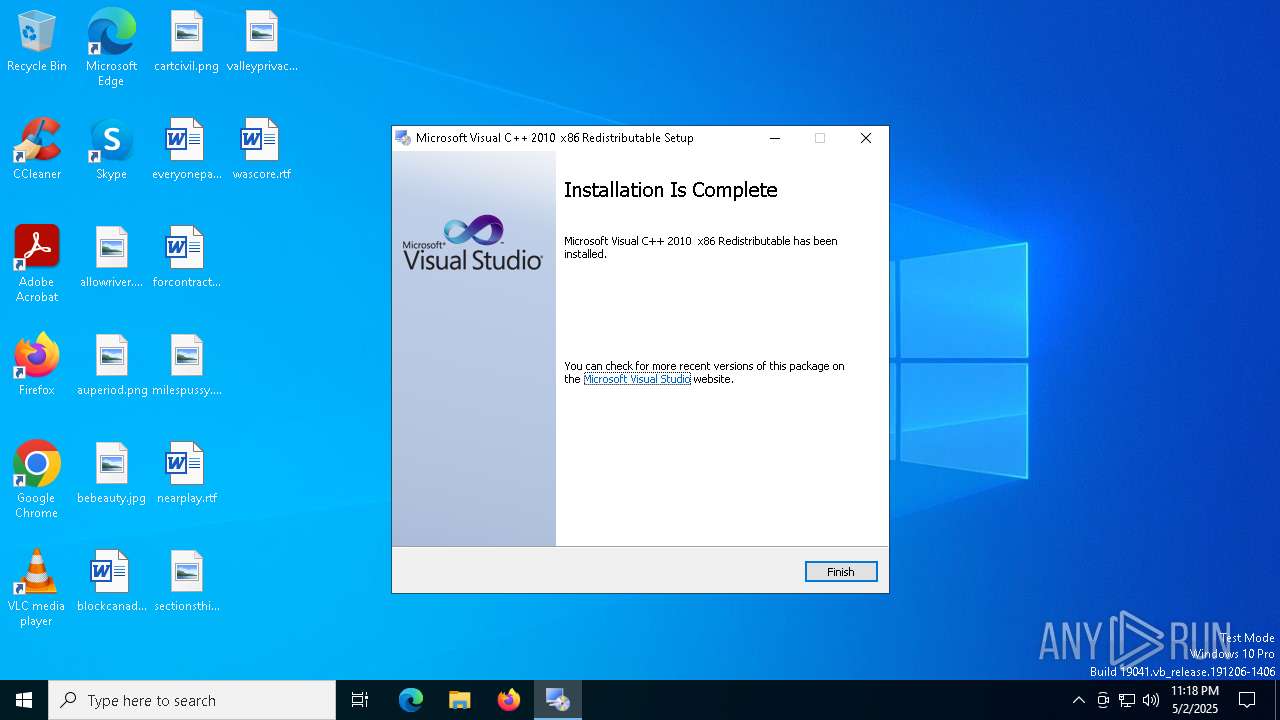Click the Finish button in the setup dialog

[x=841, y=572]
